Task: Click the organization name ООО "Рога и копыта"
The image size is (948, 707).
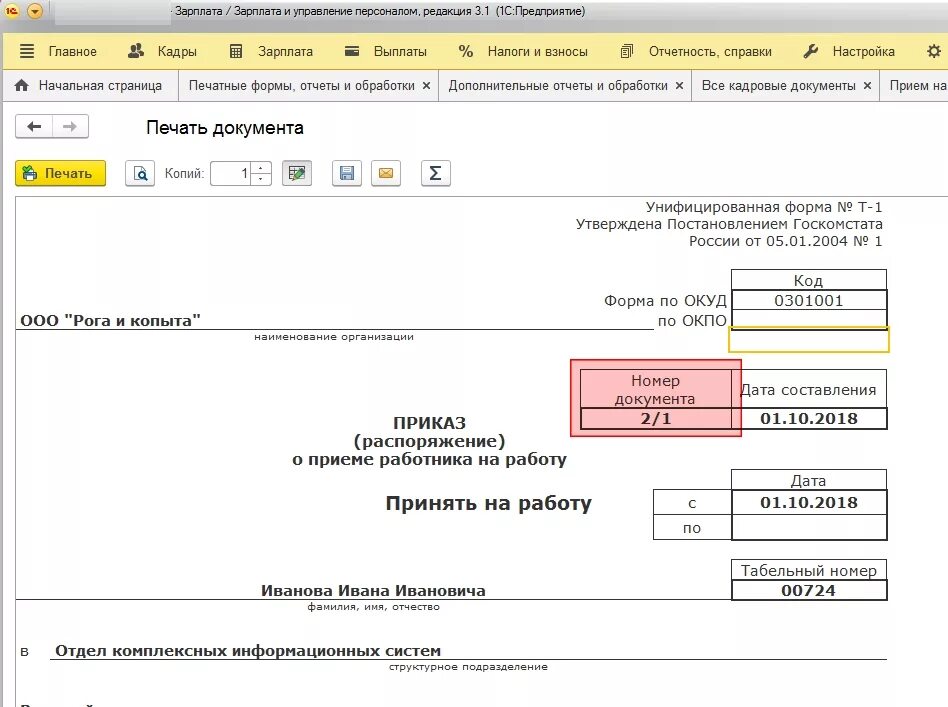Action: click(110, 321)
